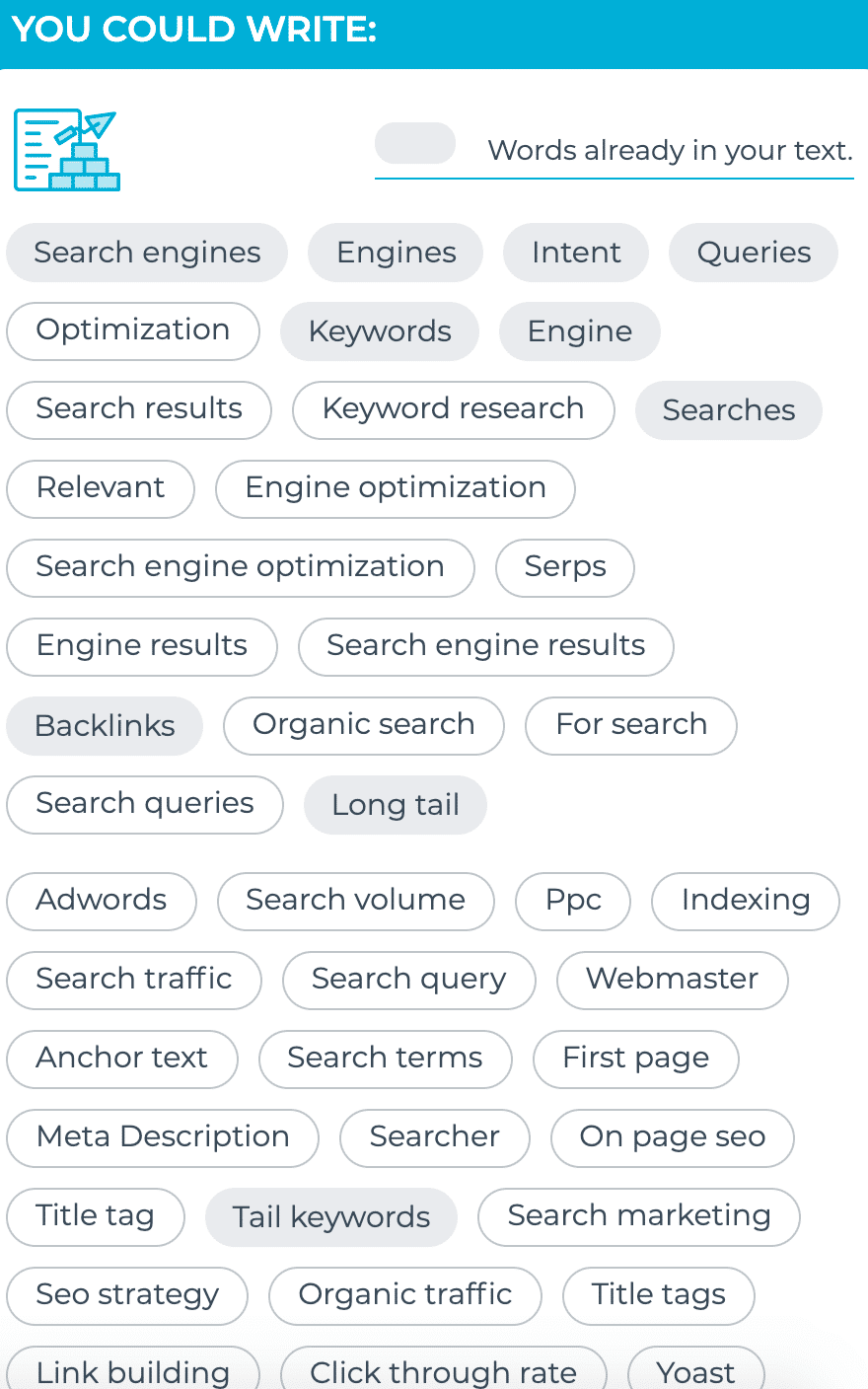Choose the 'Adwords' keyword tag
Viewport: 868px width, 1389px height.
click(102, 902)
